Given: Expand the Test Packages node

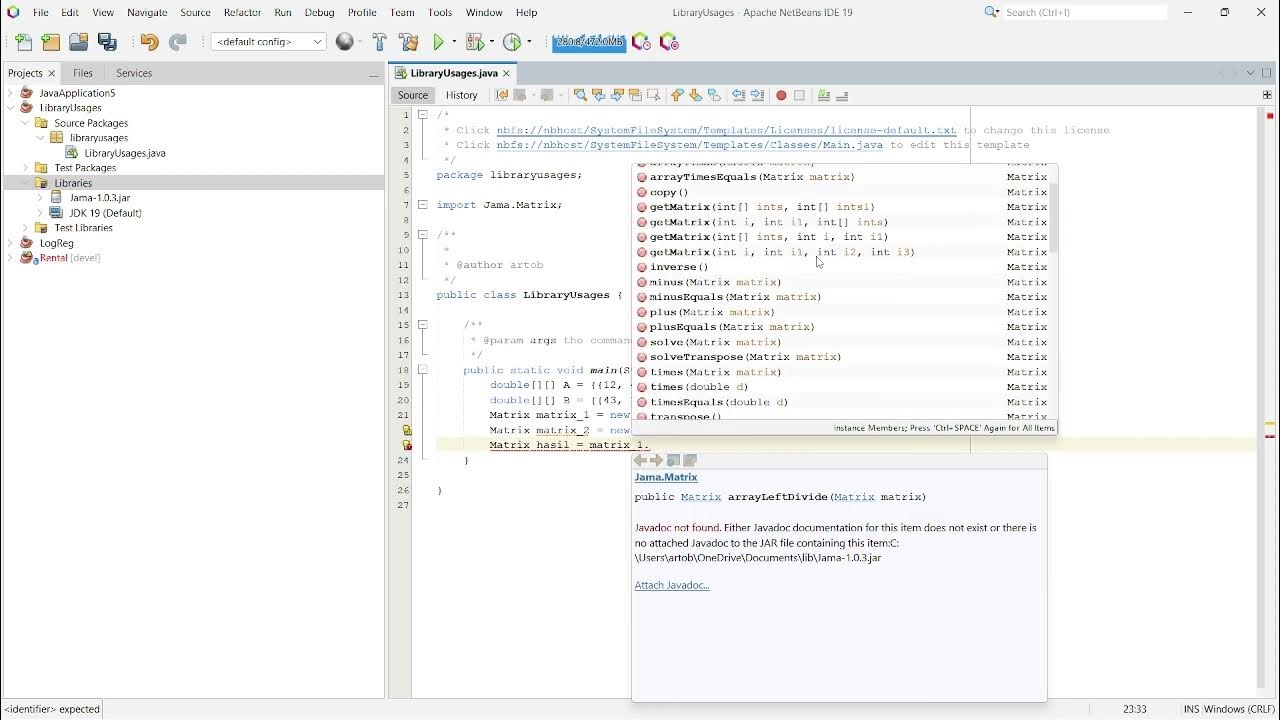Looking at the screenshot, I should point(26,168).
